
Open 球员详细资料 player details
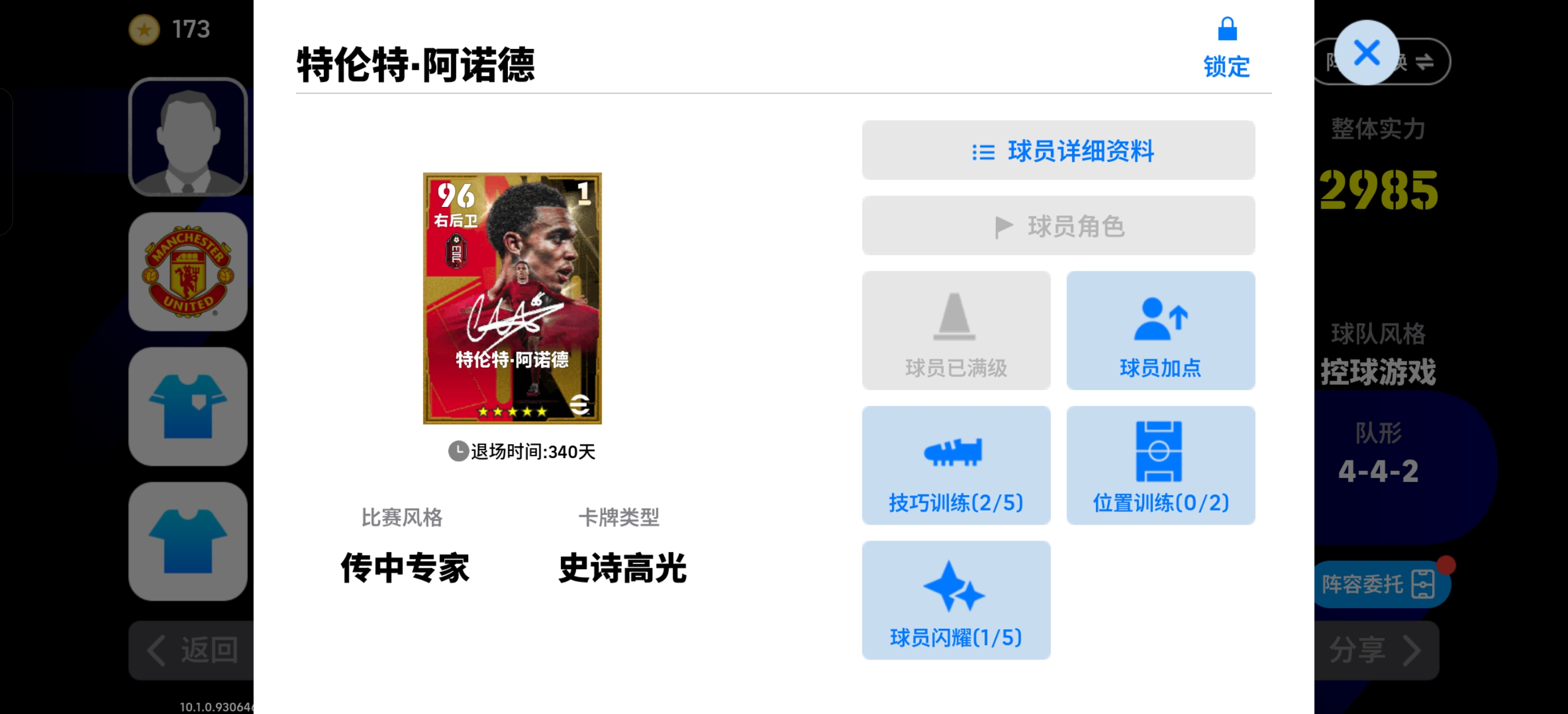pyautogui.click(x=1058, y=151)
